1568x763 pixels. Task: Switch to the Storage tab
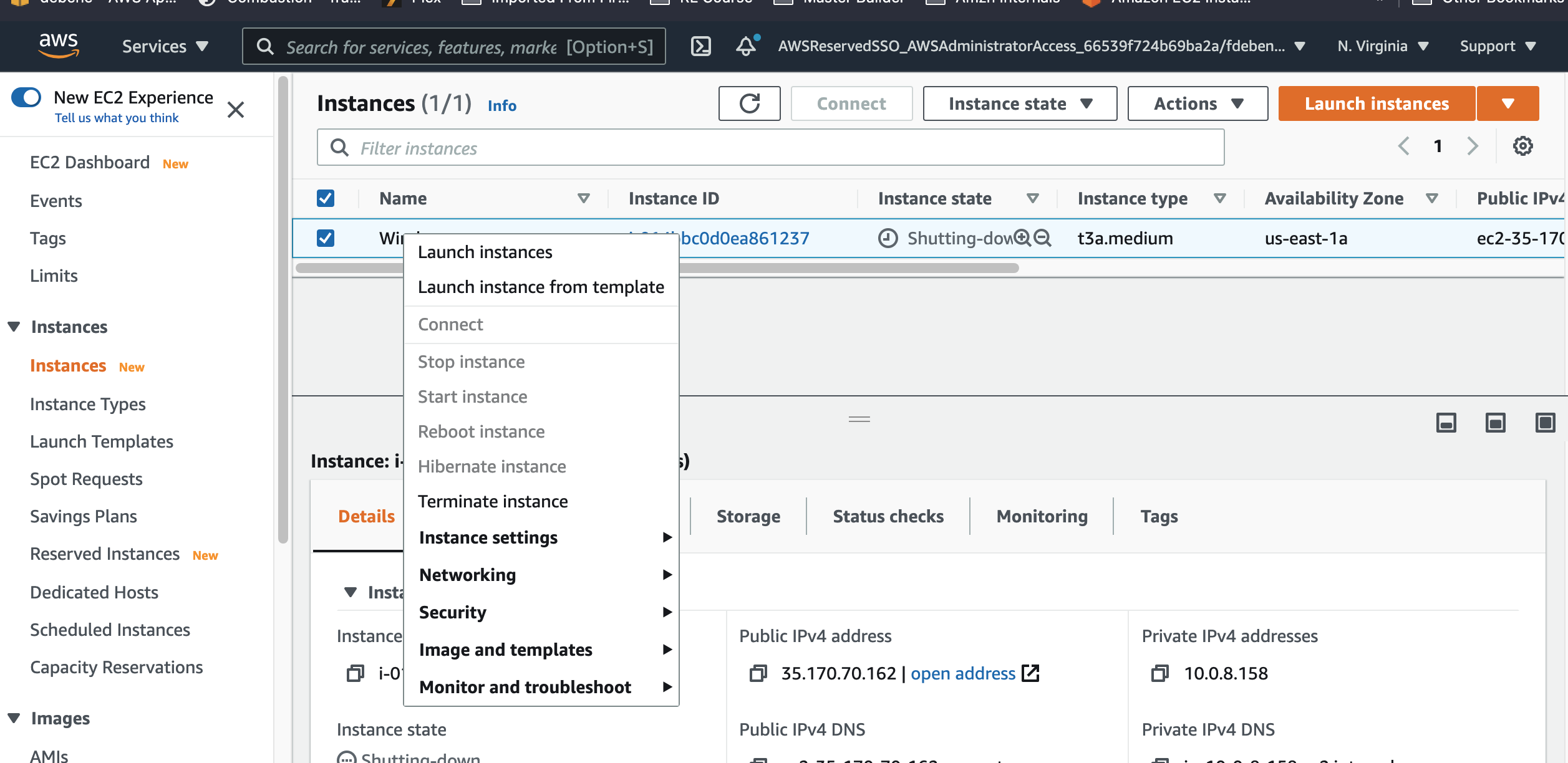[x=748, y=516]
